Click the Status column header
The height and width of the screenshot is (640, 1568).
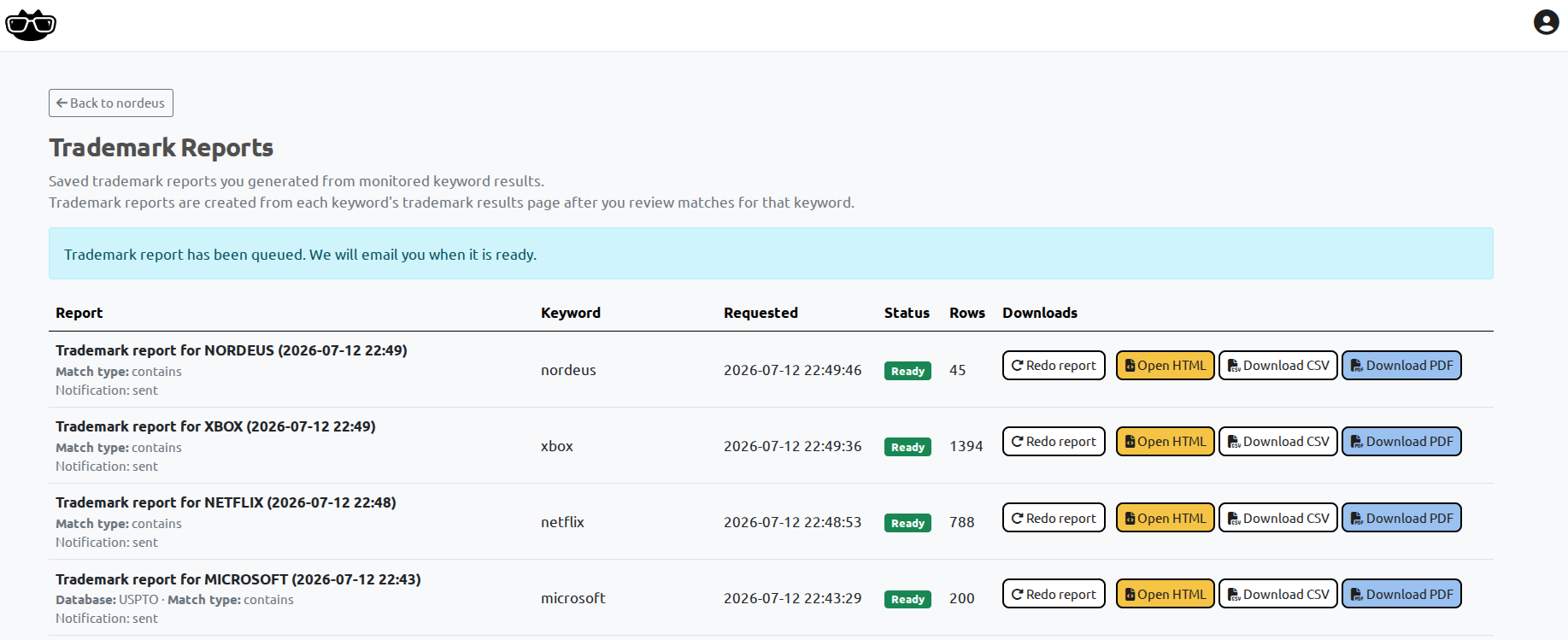[x=907, y=313]
